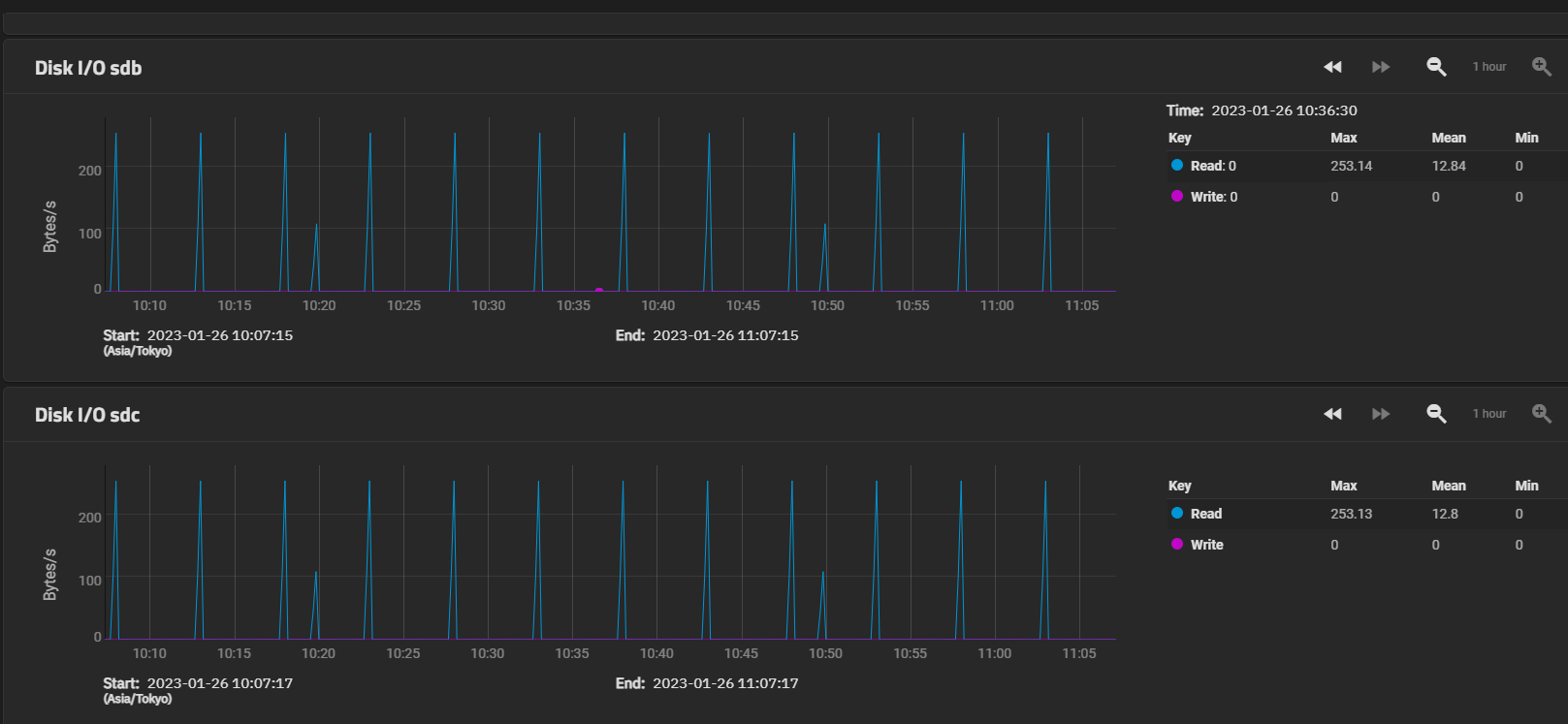
Task: Click the Min column header in sdb legend
Action: pos(1526,138)
